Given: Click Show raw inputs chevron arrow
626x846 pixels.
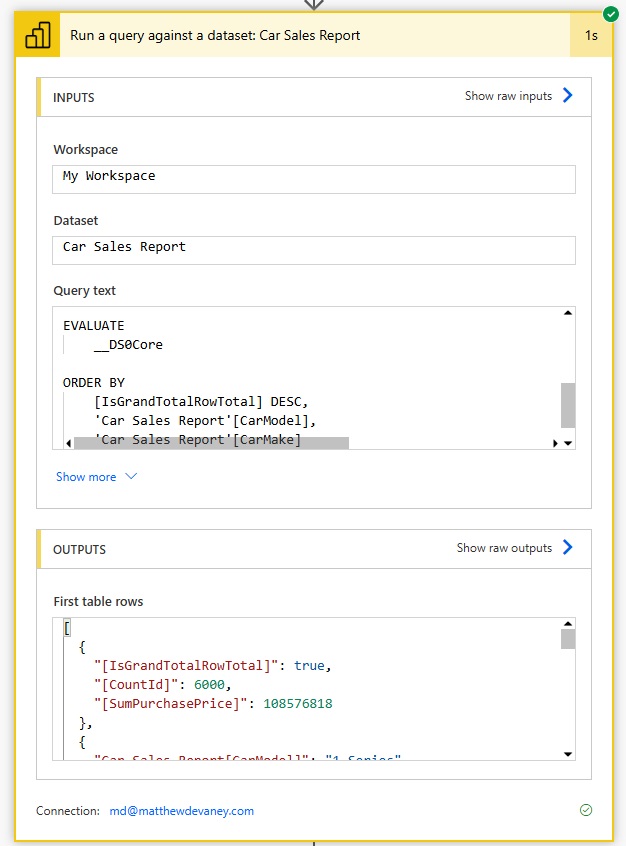Looking at the screenshot, I should click(567, 95).
